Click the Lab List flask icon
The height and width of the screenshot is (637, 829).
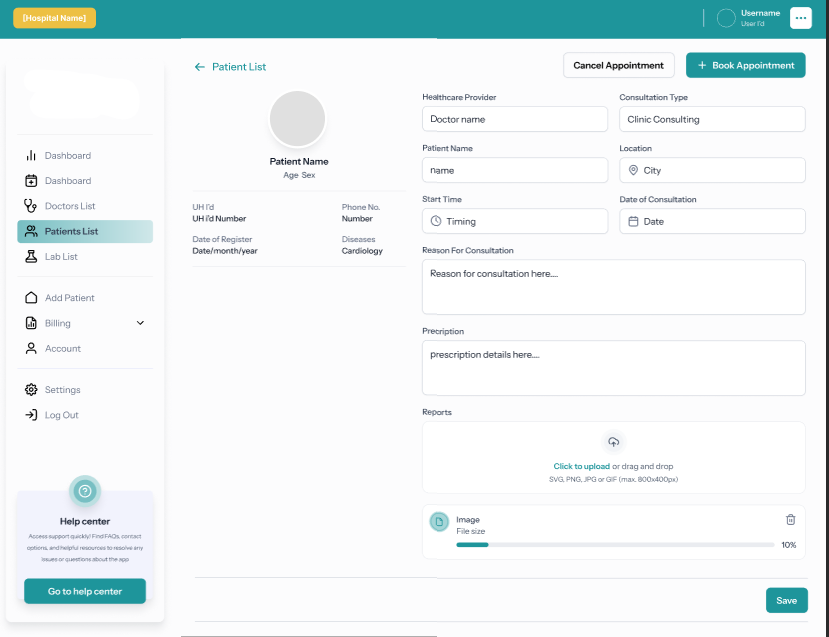(x=31, y=257)
